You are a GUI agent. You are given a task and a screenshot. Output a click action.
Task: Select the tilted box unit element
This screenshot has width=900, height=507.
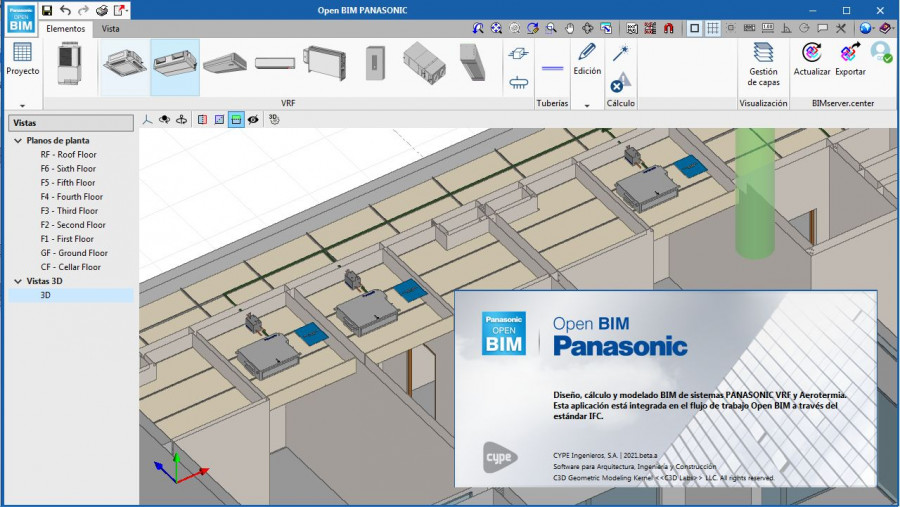pyautogui.click(x=472, y=63)
